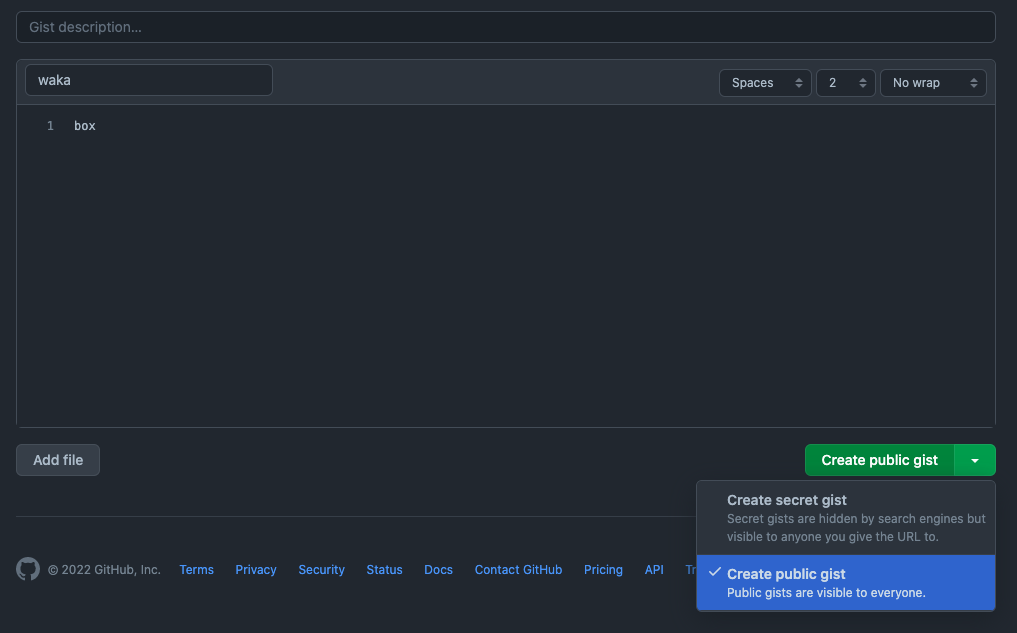The width and height of the screenshot is (1017, 633).
Task: Open the Docs footer link
Action: click(x=438, y=569)
